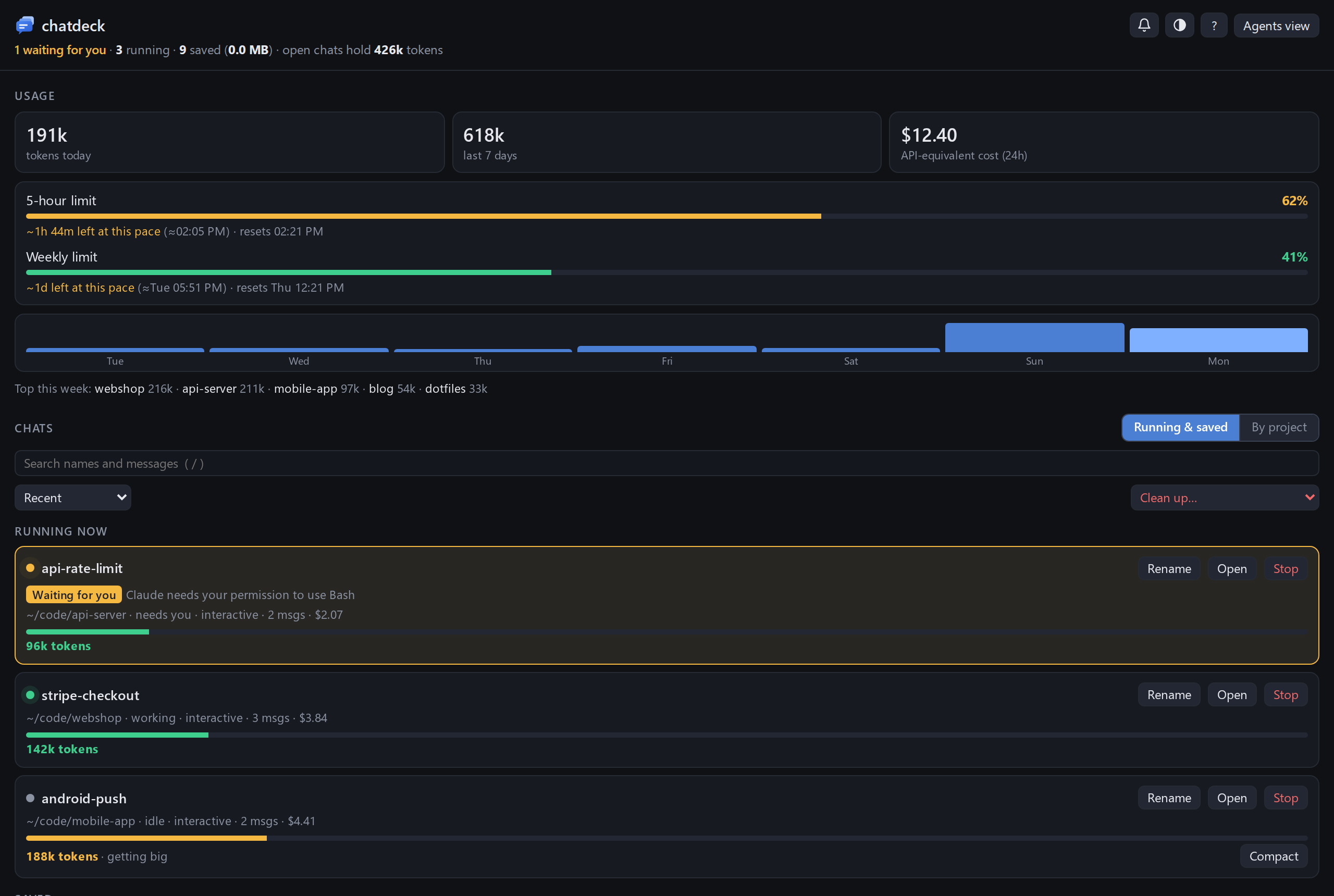Open the Recent sort dropdown
This screenshot has width=1334, height=896.
pos(72,497)
